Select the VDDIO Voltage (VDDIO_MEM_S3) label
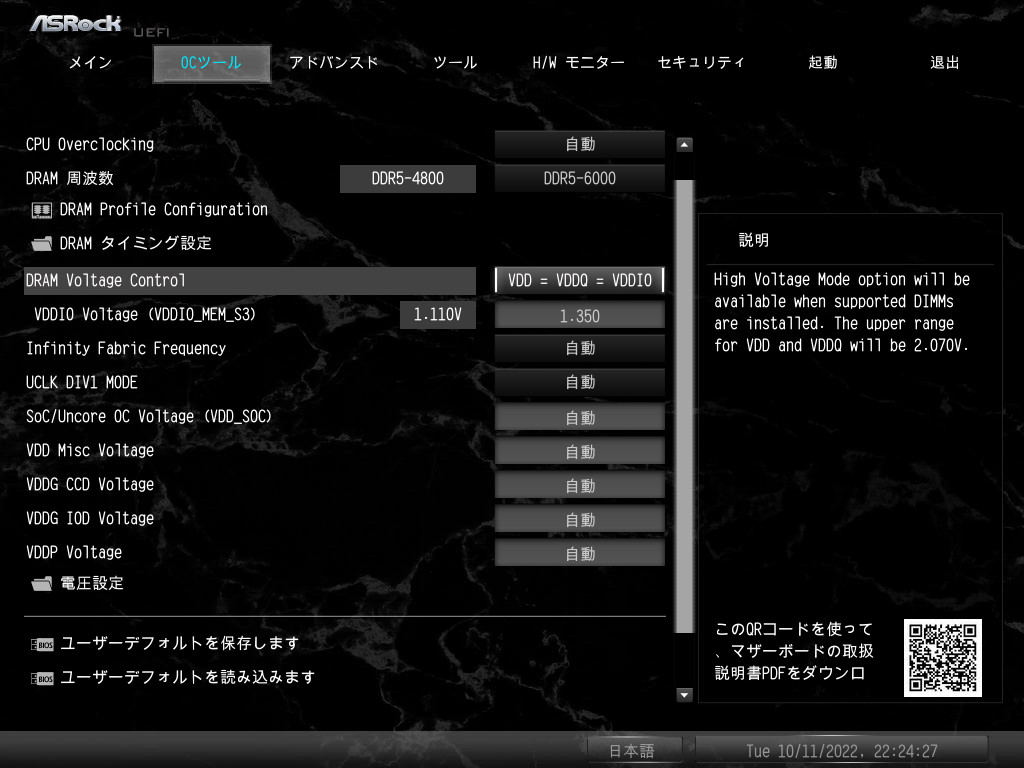Screen dimensions: 1024x768 click(145, 315)
